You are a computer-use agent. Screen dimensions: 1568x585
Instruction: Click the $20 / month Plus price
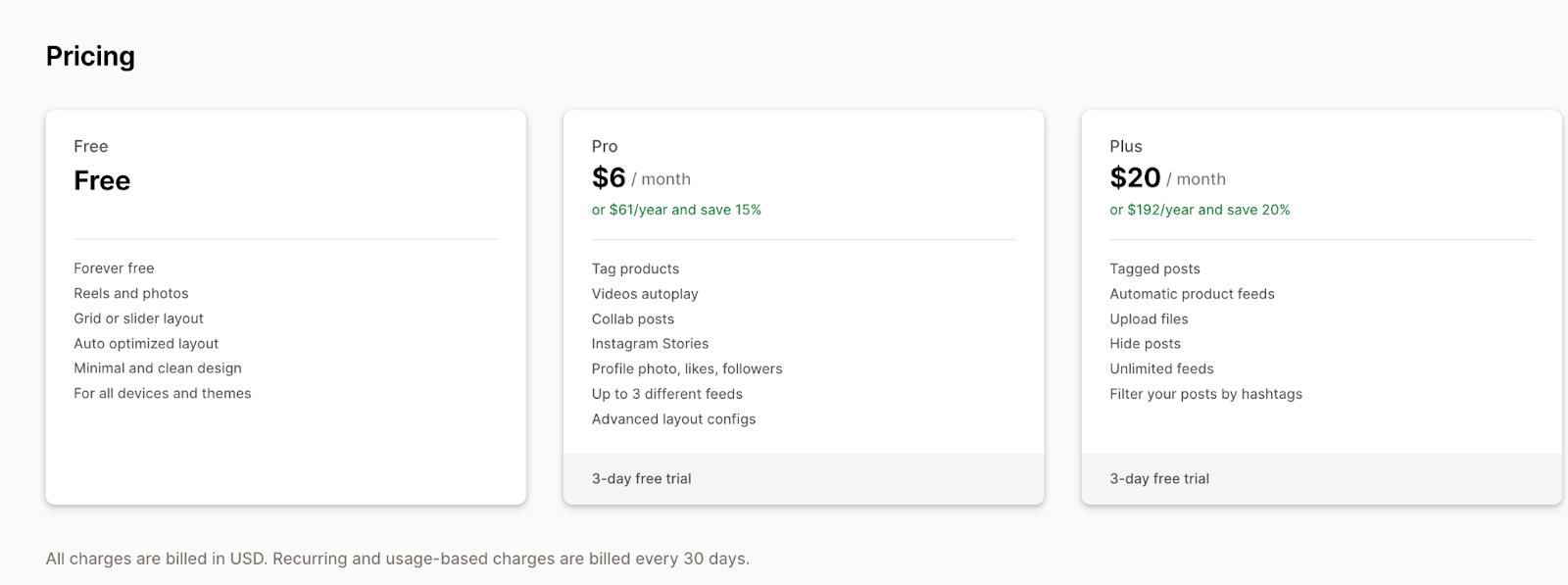(1167, 178)
